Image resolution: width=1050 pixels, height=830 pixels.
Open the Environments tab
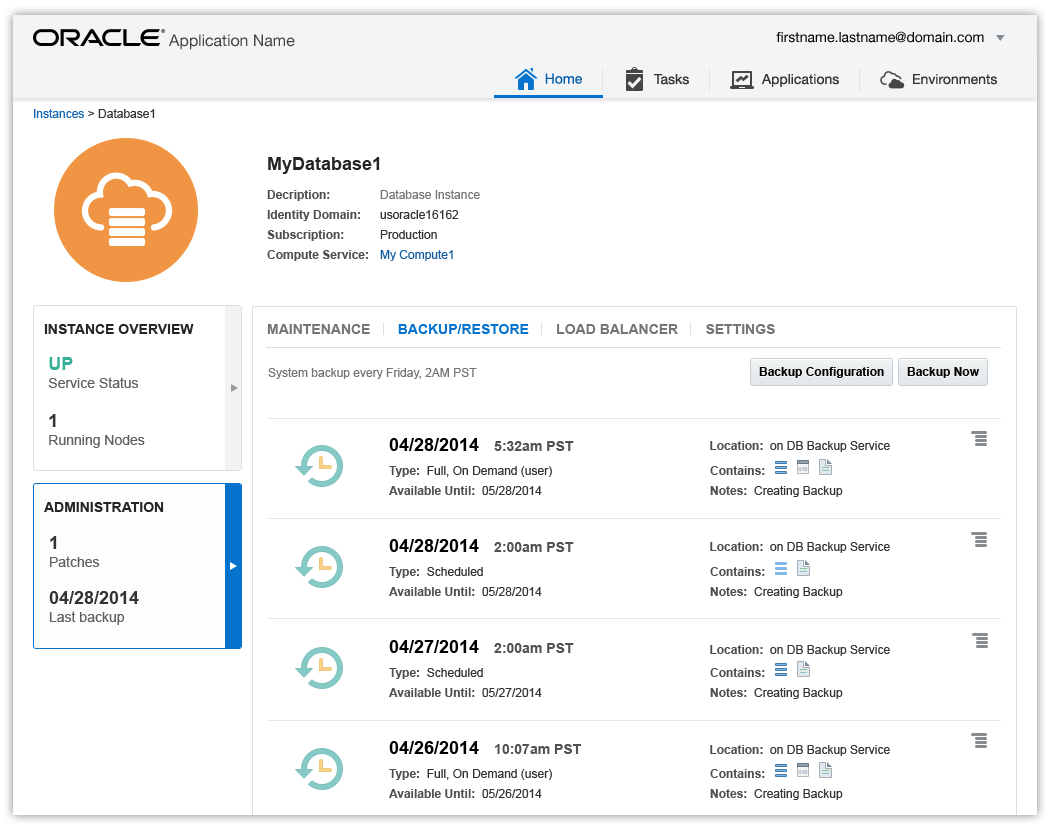pos(938,80)
